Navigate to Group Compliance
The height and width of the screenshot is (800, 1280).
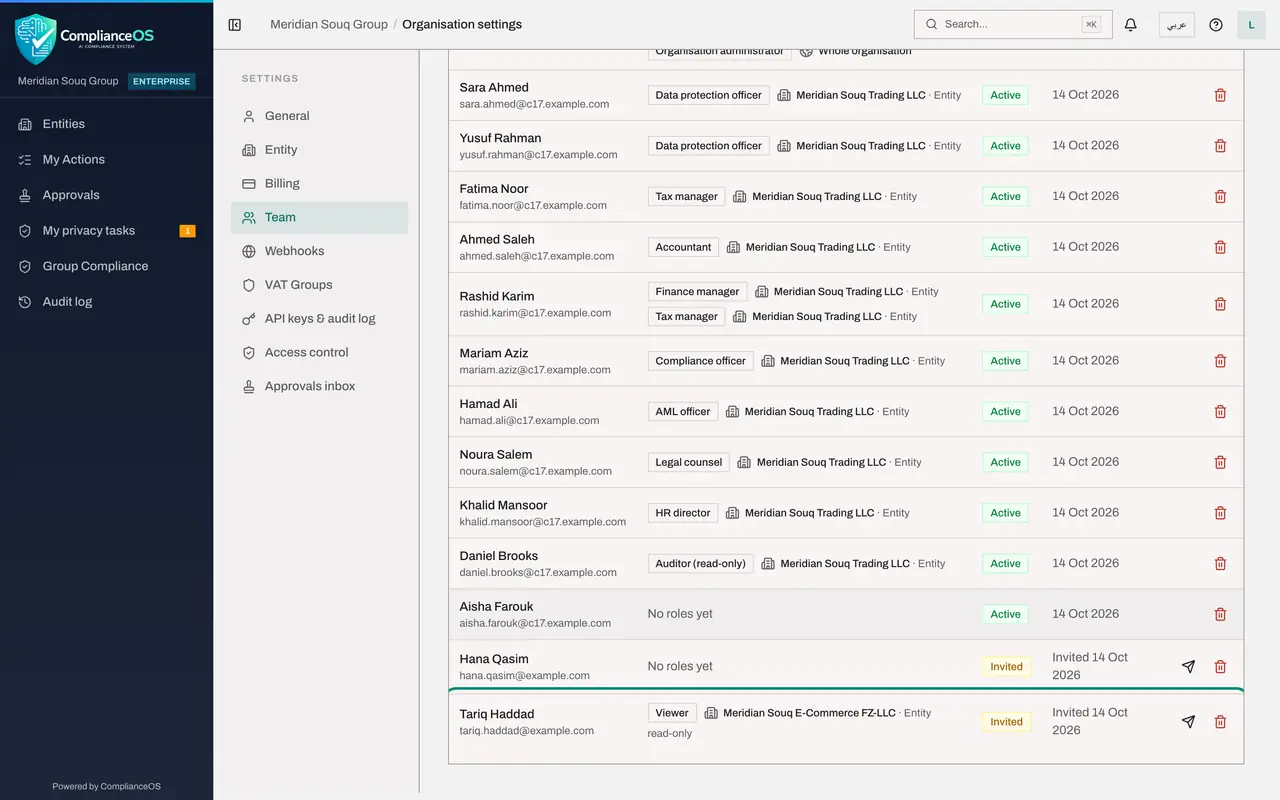point(106,266)
